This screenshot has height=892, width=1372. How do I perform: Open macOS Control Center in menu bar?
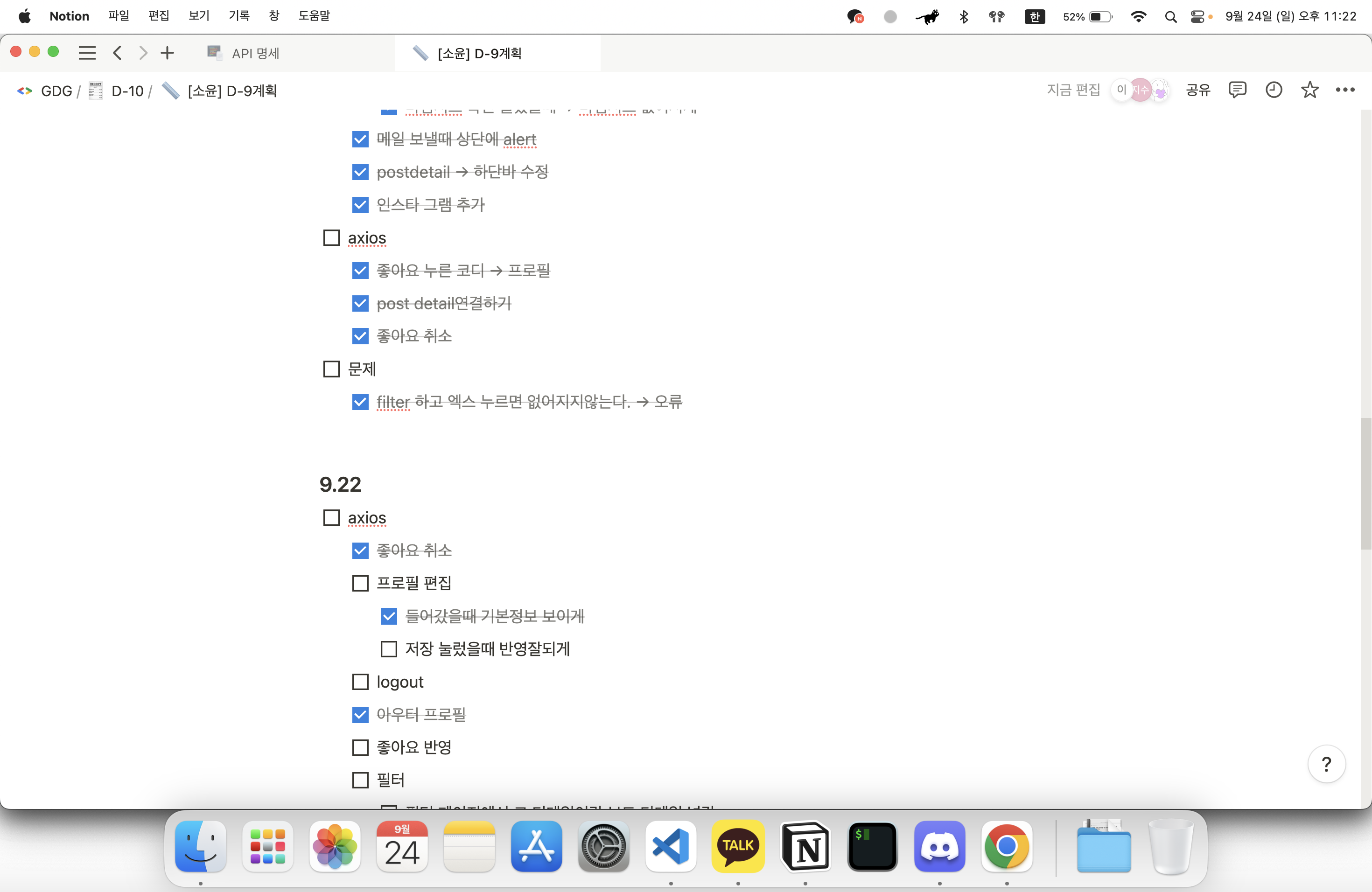pos(1197,17)
